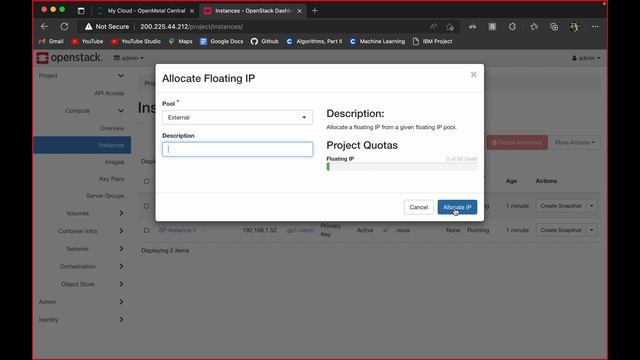The width and height of the screenshot is (640, 360).
Task: Open browser settings and more menu
Action: [595, 27]
